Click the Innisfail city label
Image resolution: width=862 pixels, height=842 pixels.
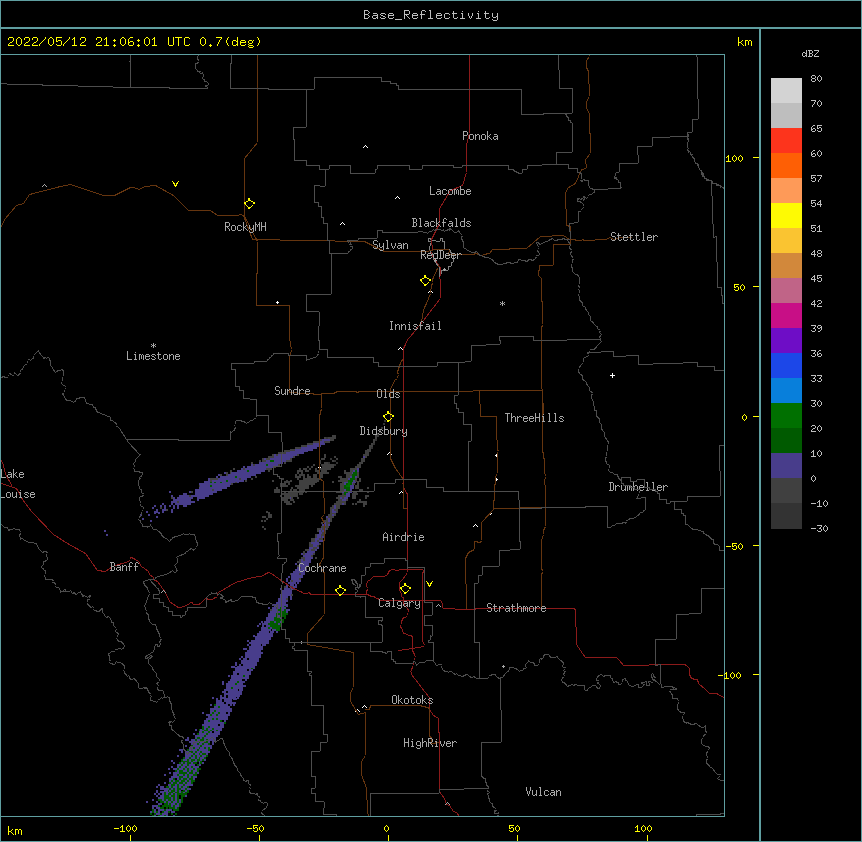click(415, 326)
